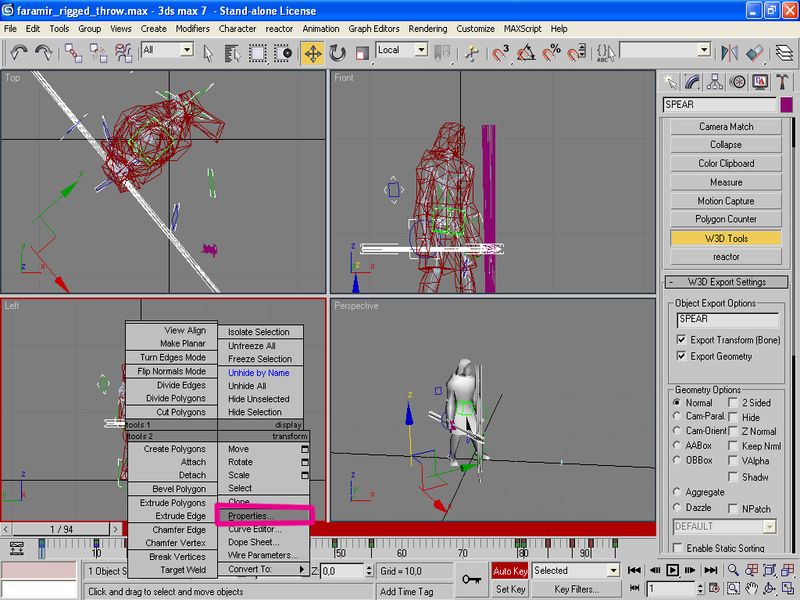Activate the Unlink Selection tool

click(98, 53)
